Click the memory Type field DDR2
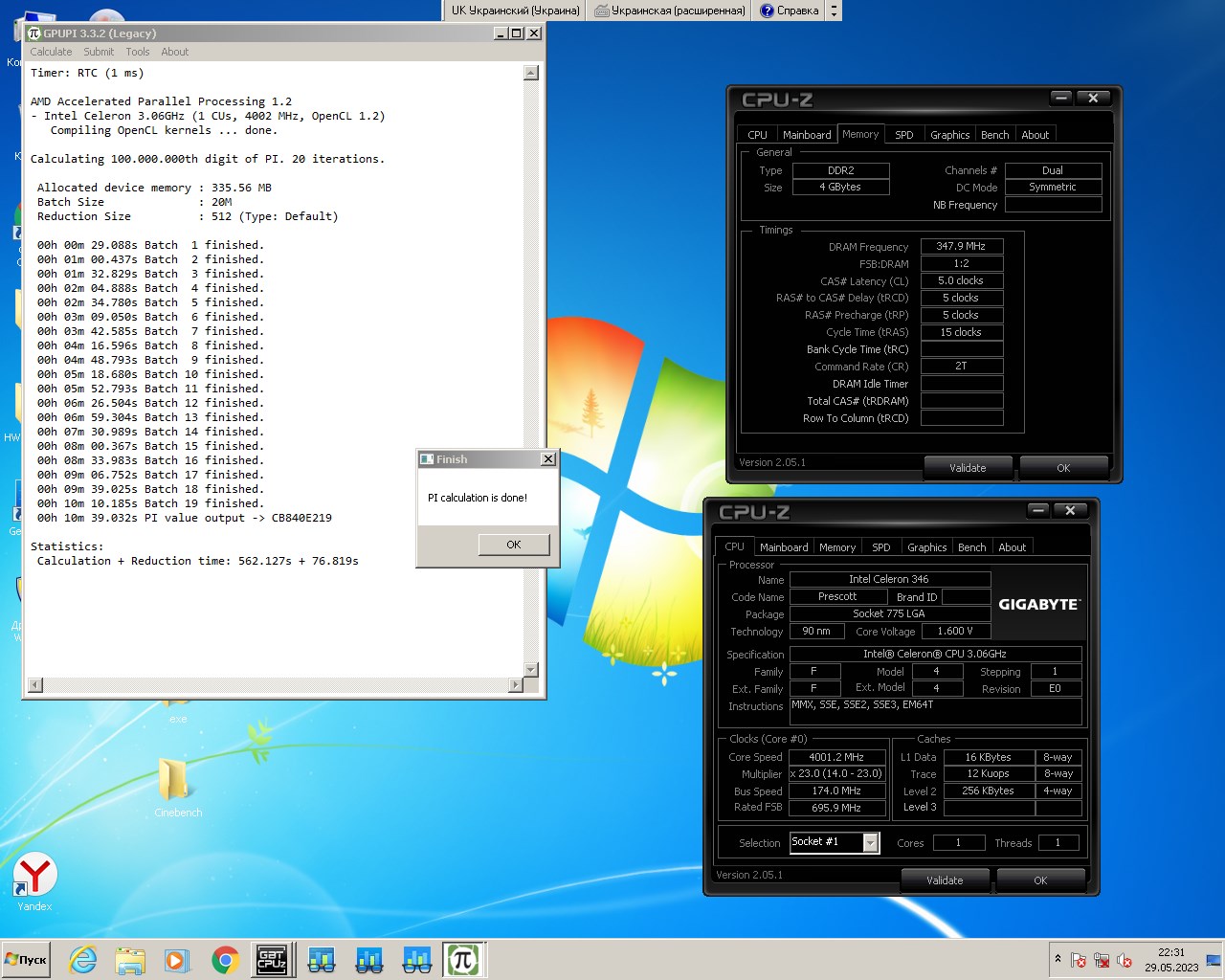 (841, 170)
